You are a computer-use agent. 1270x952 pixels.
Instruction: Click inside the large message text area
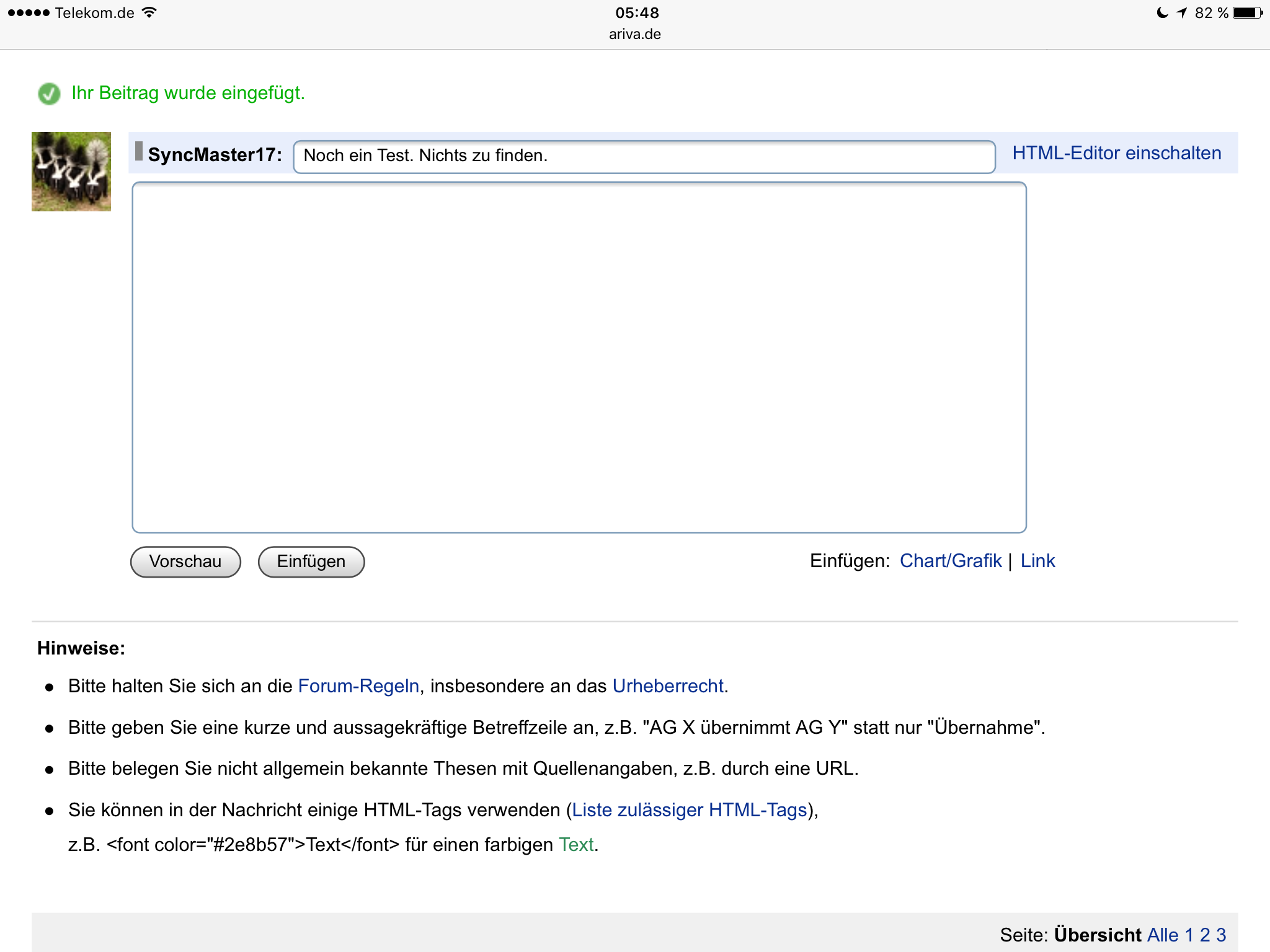tap(579, 358)
